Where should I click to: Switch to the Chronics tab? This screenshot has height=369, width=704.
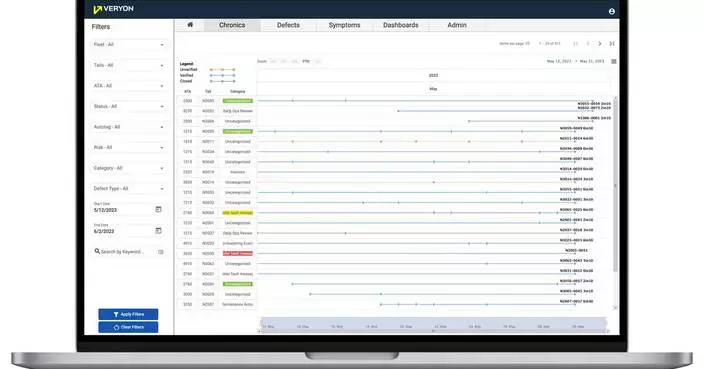coord(232,25)
